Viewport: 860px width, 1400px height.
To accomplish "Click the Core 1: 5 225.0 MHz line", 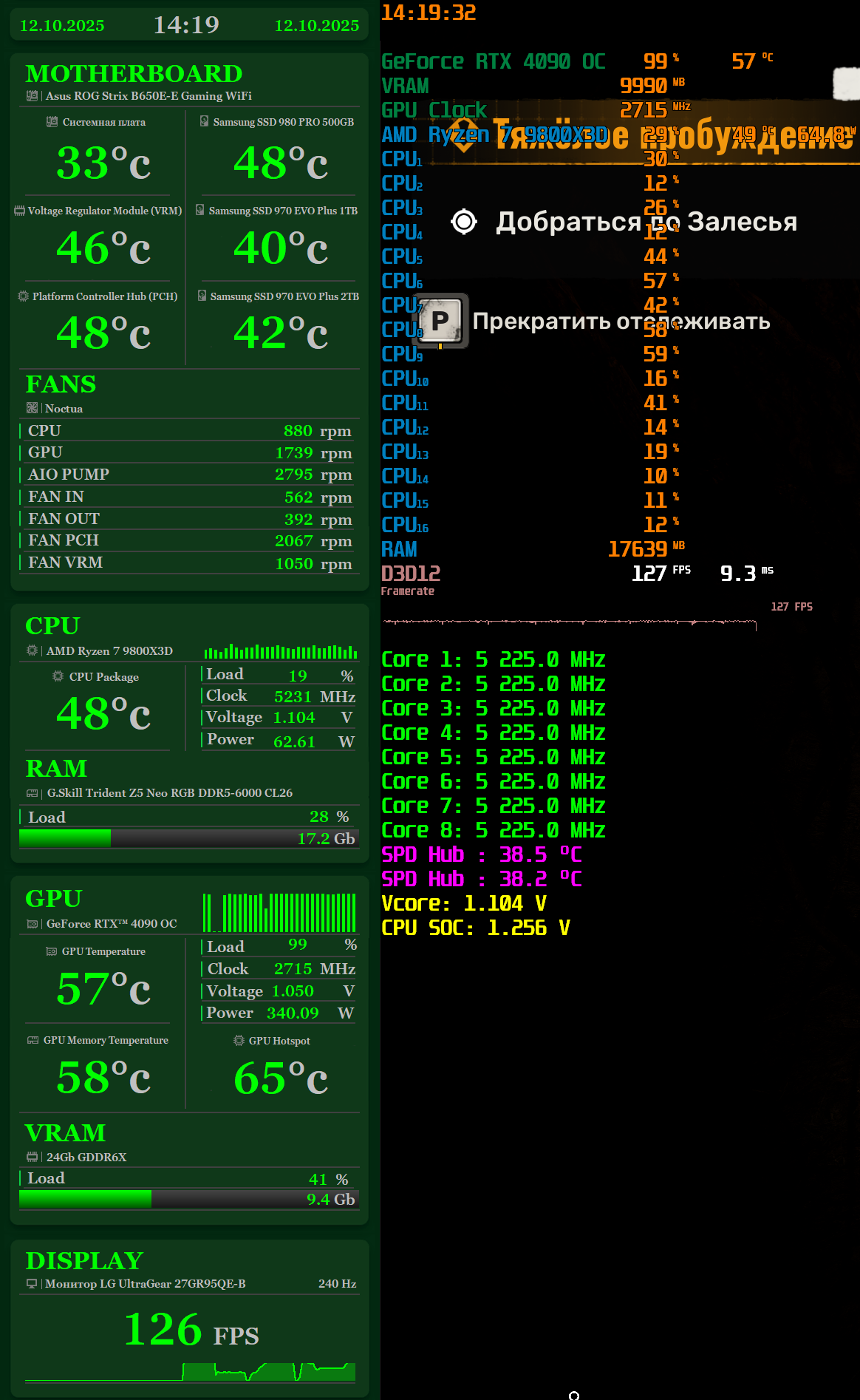I will pyautogui.click(x=494, y=659).
